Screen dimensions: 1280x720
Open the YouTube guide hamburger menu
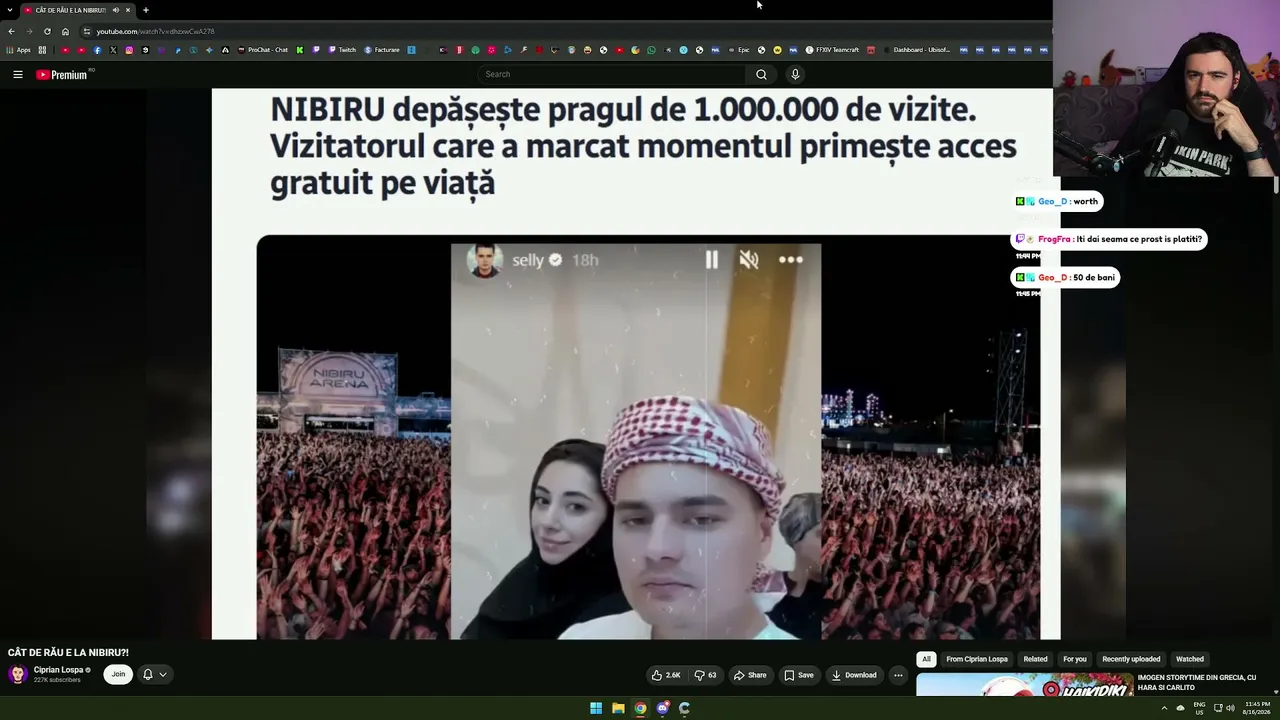[17, 74]
